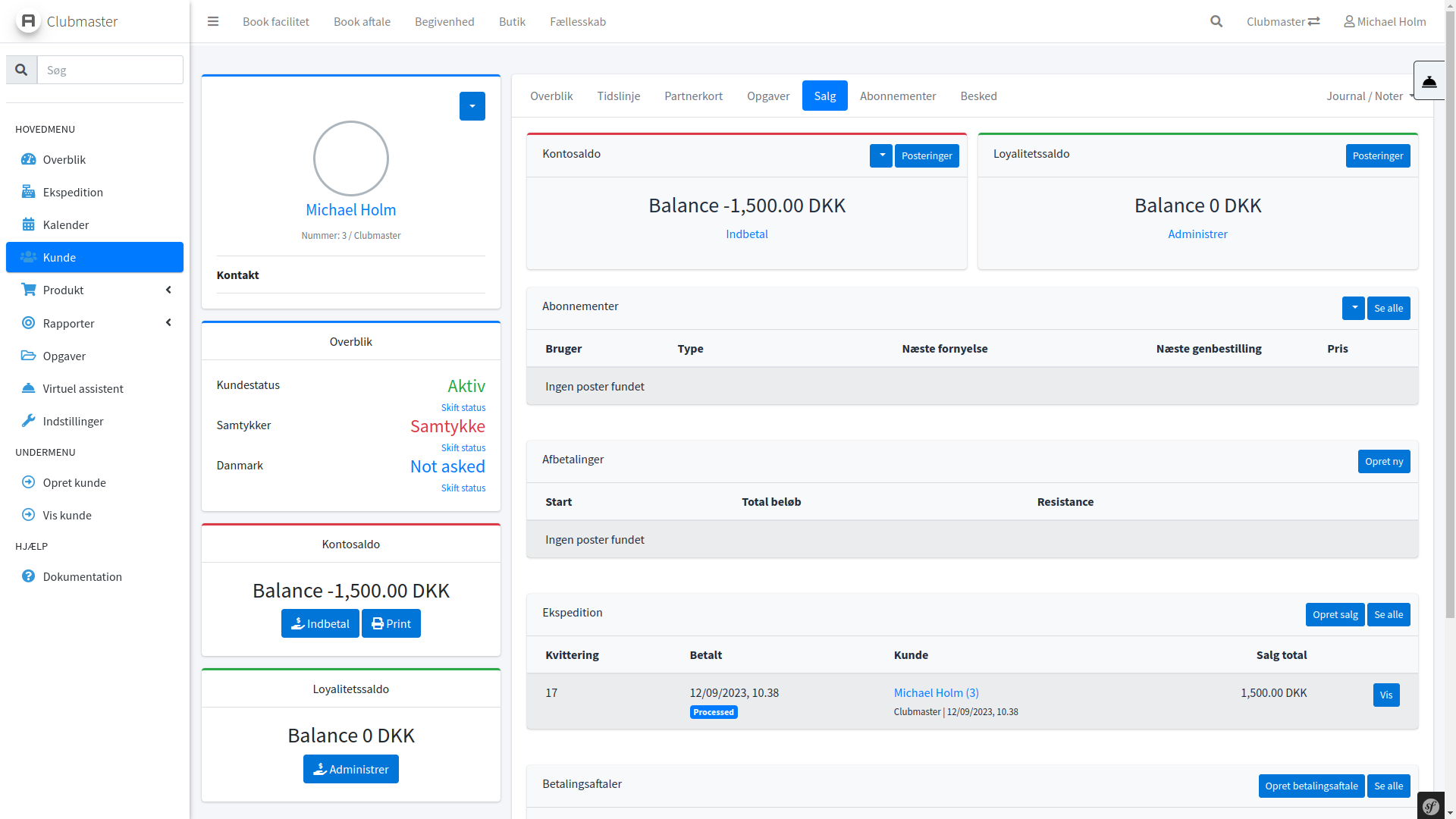This screenshot has height=819, width=1456.
Task: Click the magnifier icon in top navigation
Action: (1216, 21)
